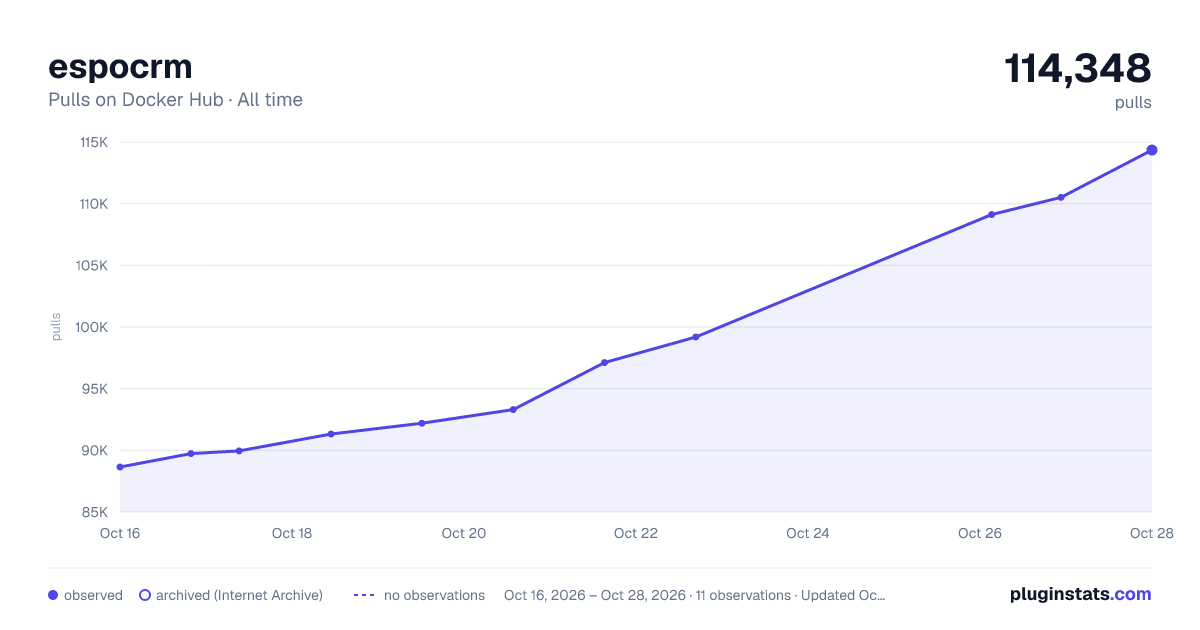
Task: Click the date range and observations note
Action: 695,595
